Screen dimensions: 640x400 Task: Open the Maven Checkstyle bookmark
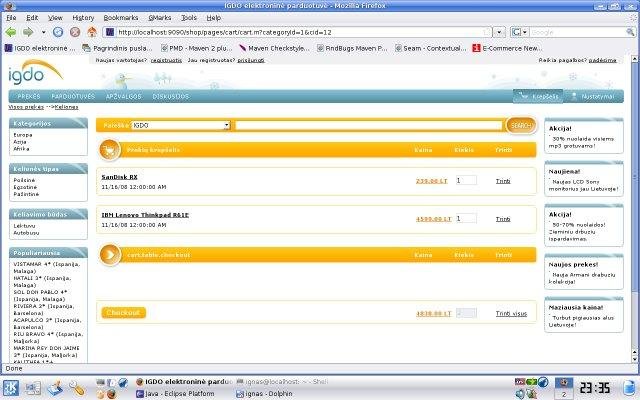pos(274,48)
